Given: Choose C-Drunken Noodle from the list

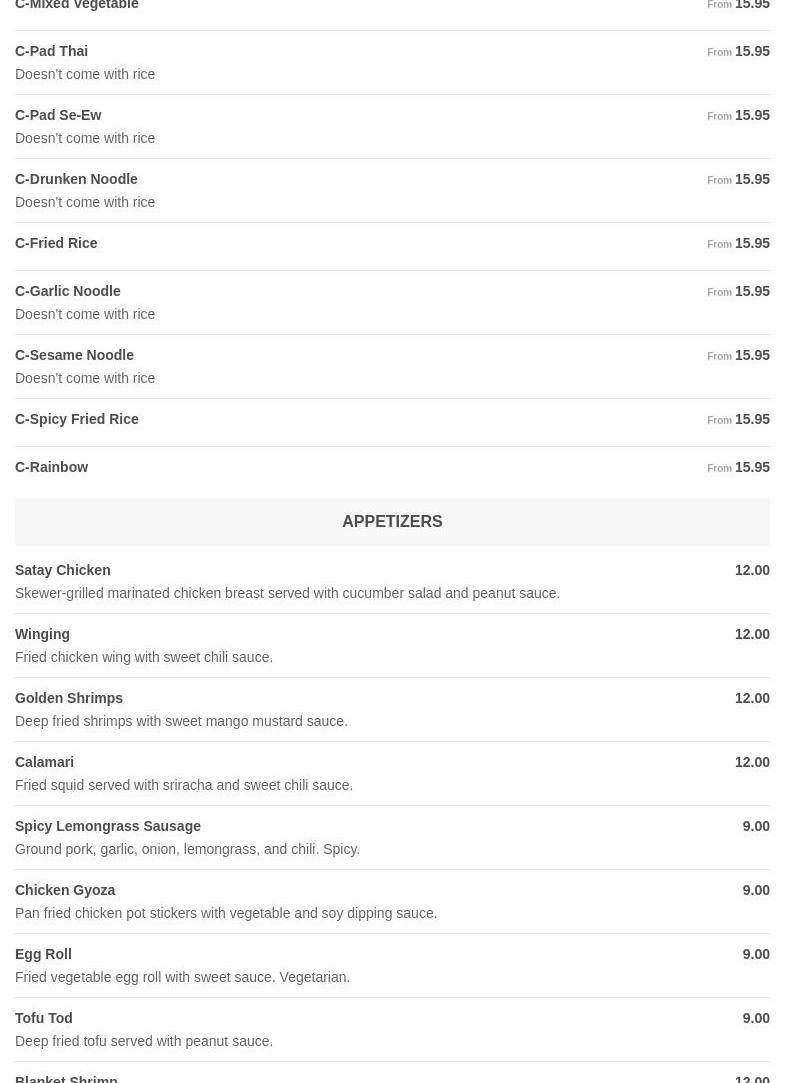Looking at the screenshot, I should 76,179.
